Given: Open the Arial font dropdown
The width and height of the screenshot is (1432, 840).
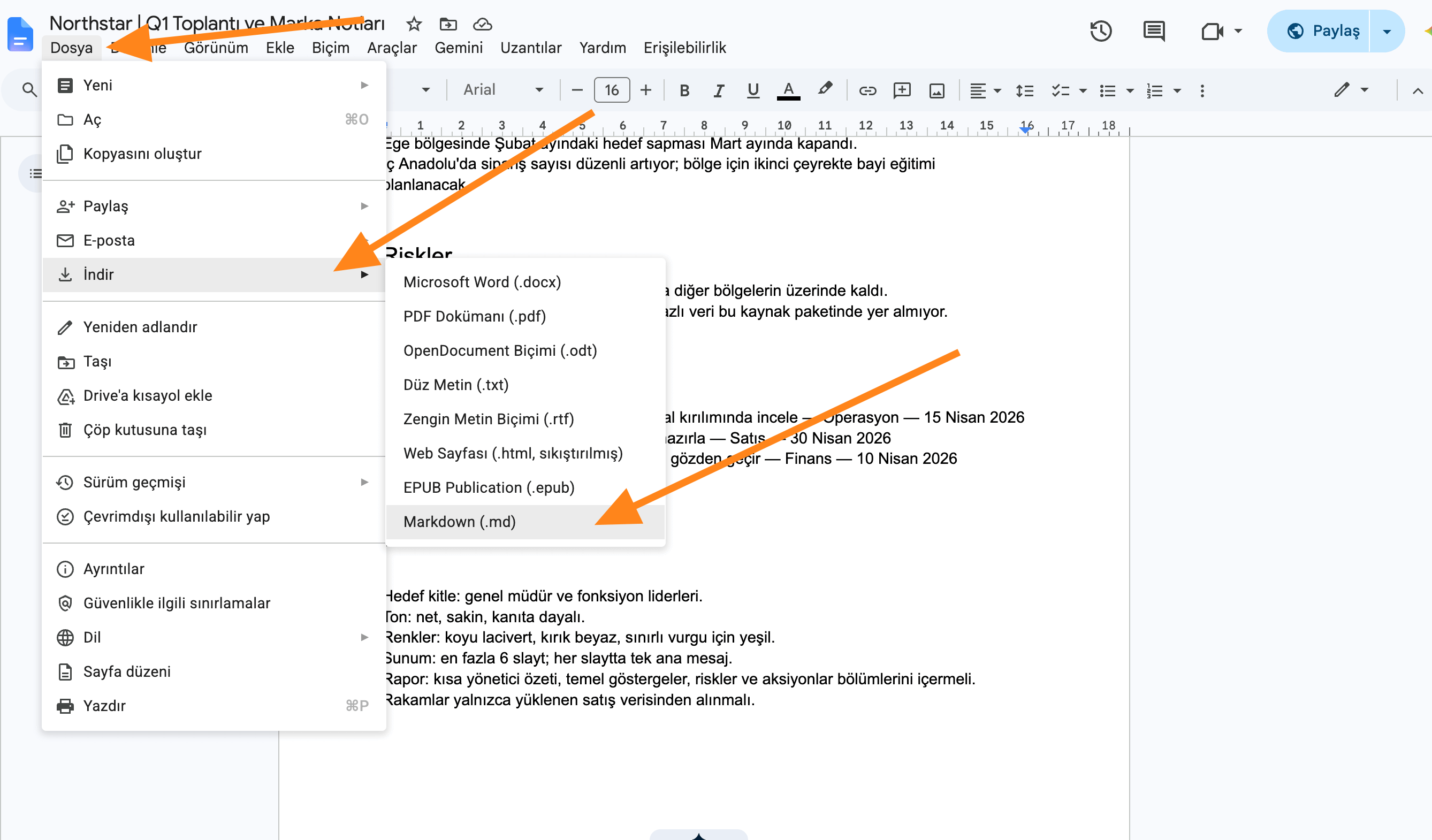Looking at the screenshot, I should [503, 90].
